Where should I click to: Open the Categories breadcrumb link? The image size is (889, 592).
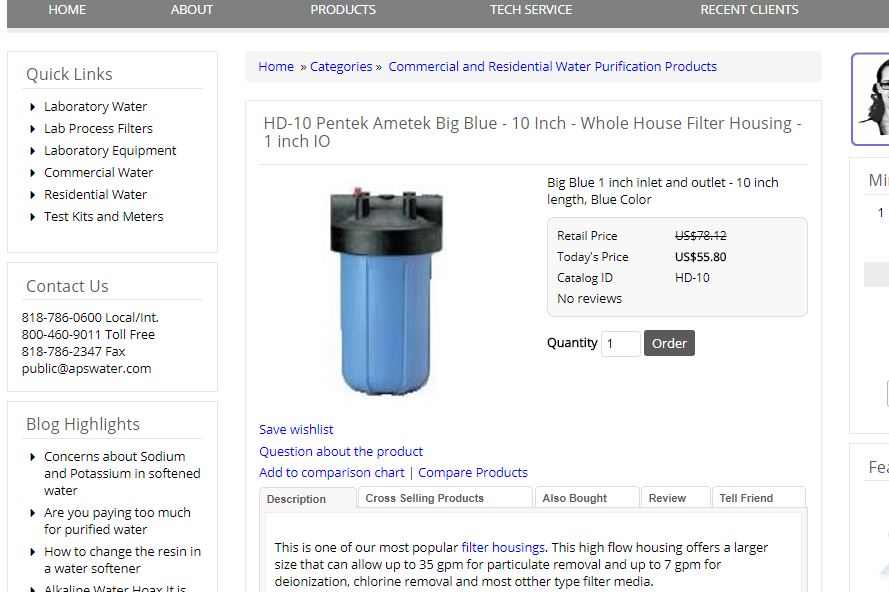[341, 66]
